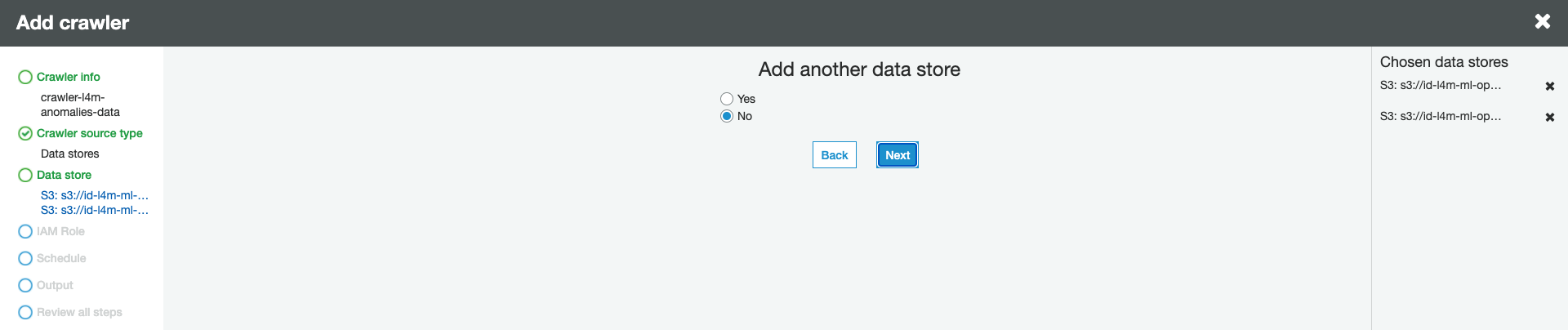Click the Next button
The width and height of the screenshot is (1568, 330).
[898, 155]
